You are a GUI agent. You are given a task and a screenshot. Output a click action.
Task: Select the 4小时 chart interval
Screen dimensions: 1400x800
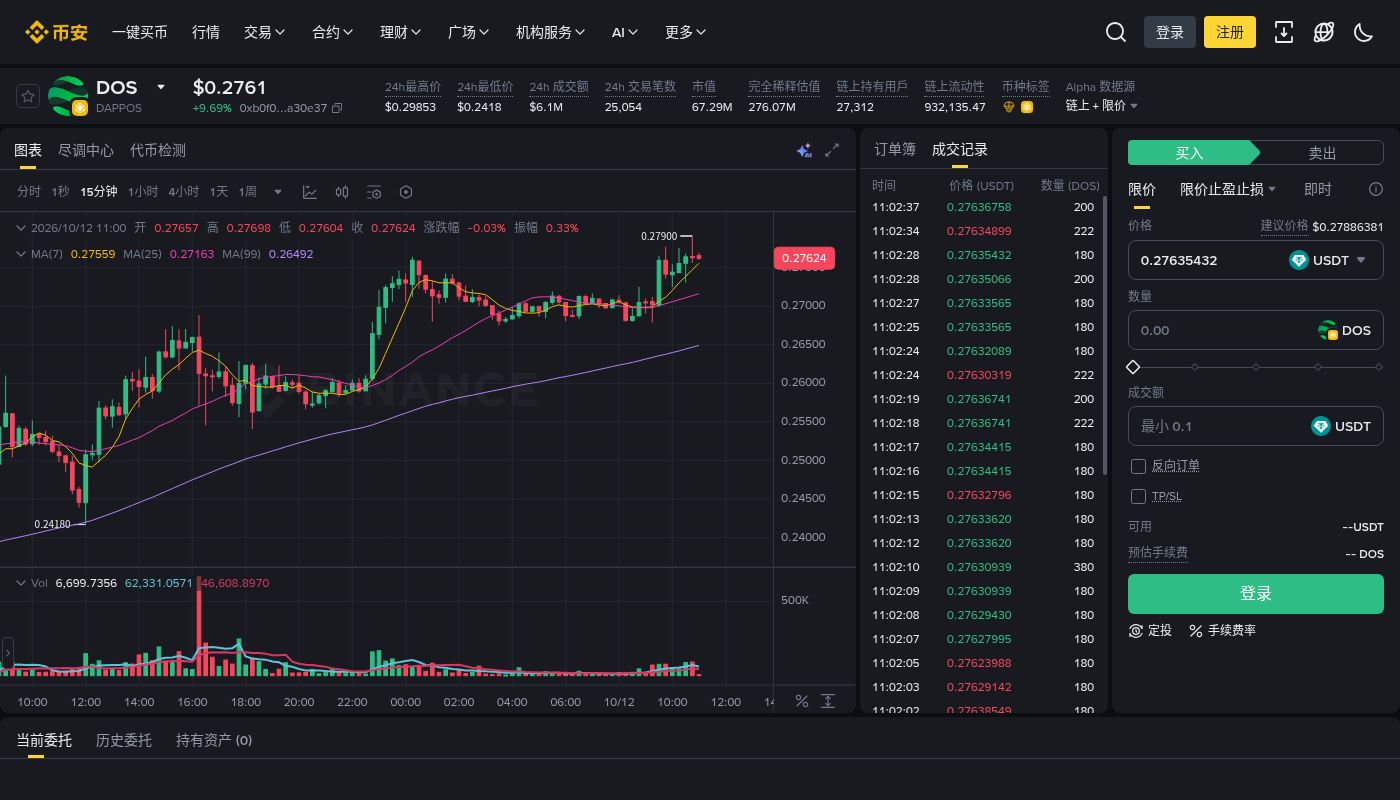click(183, 192)
